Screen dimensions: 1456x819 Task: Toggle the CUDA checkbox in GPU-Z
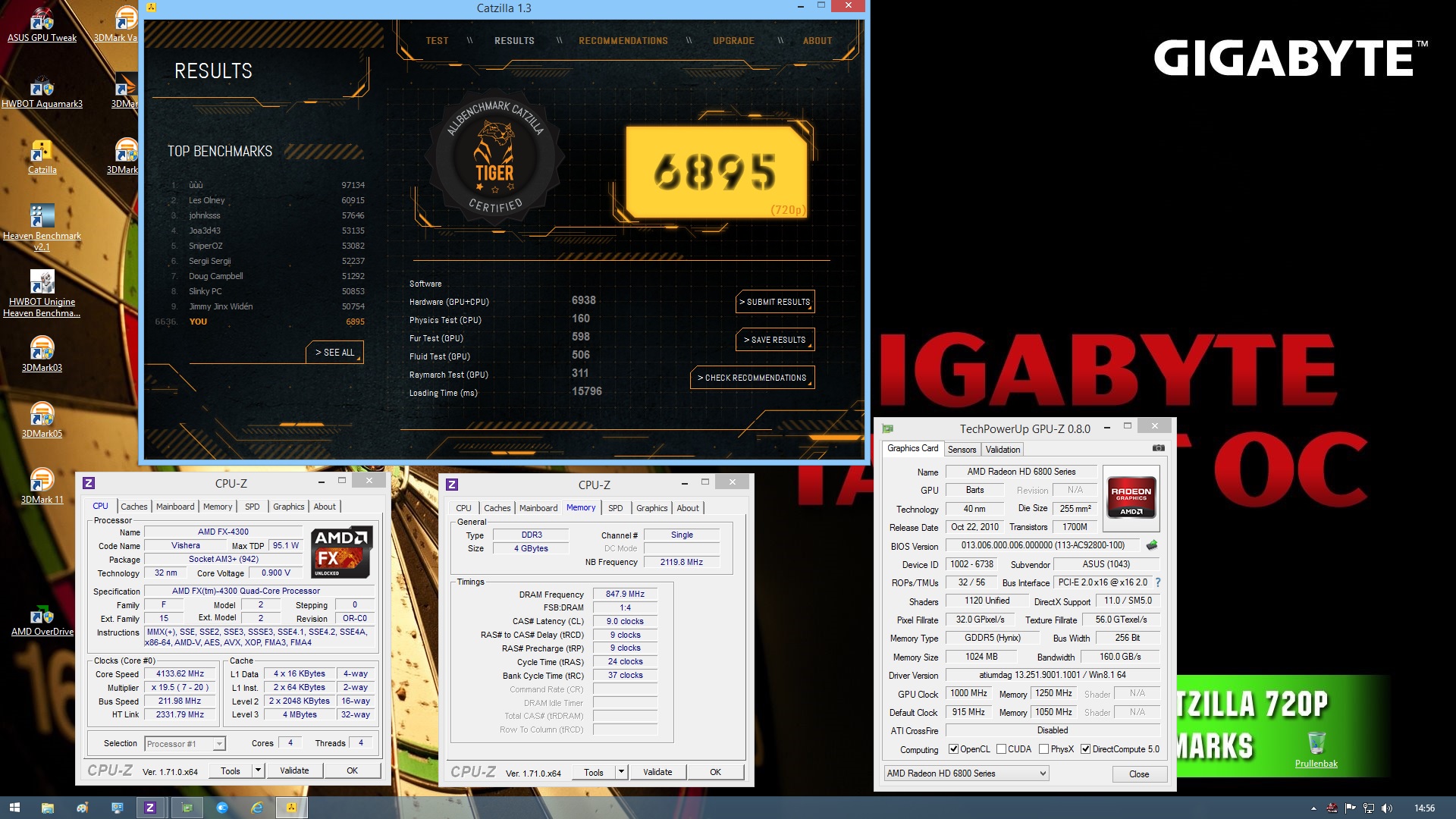coord(1001,749)
